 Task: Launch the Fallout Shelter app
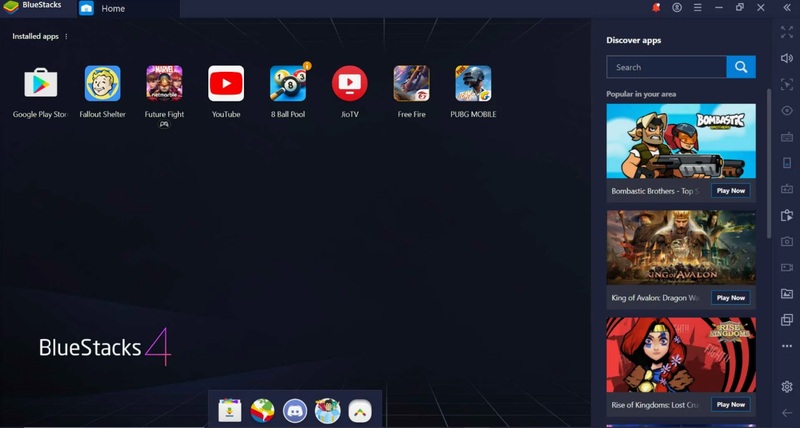(x=102, y=84)
